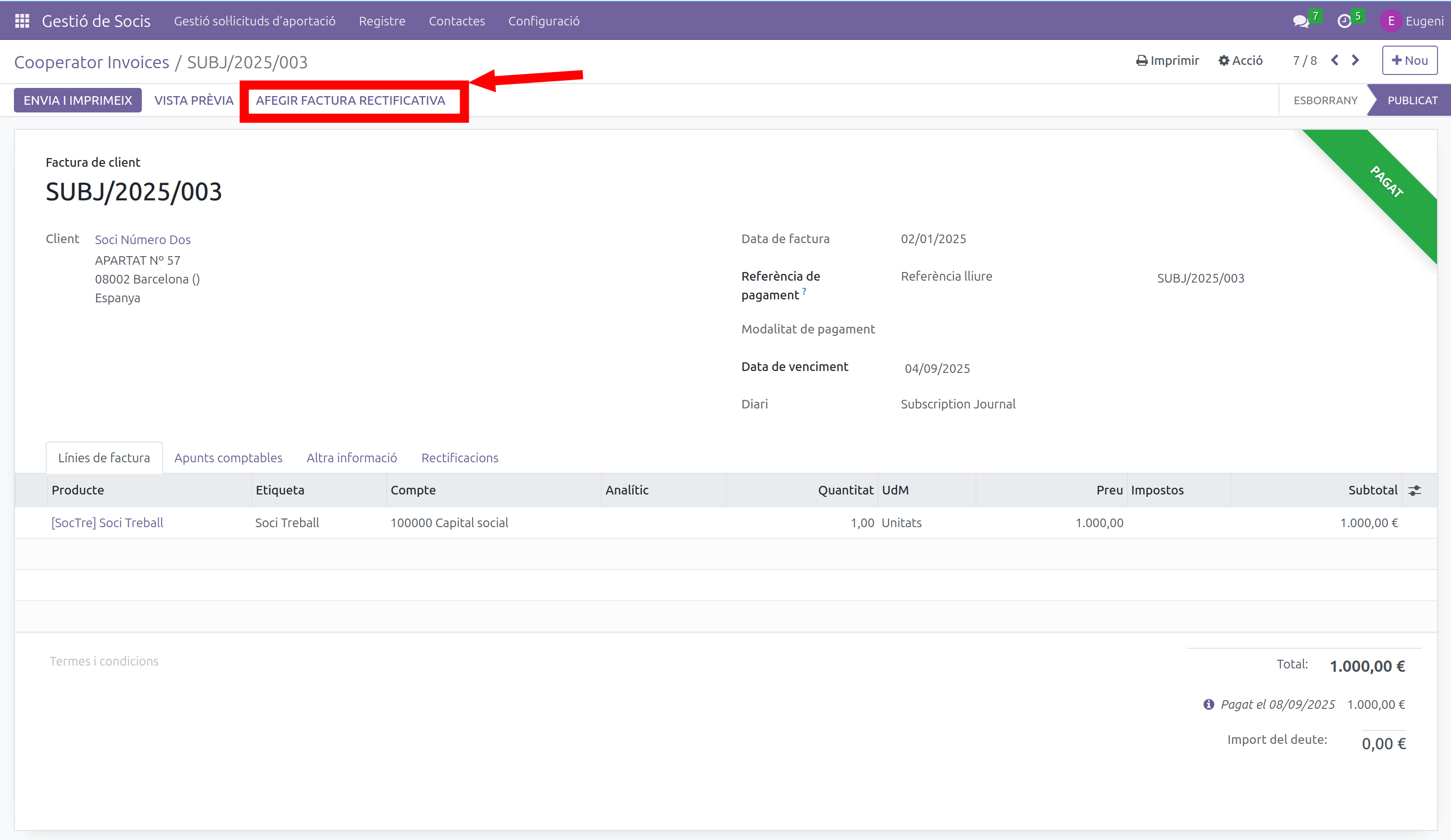Open the Soci Número Dos client link
Screen dimensions: 1451x840
(142, 239)
